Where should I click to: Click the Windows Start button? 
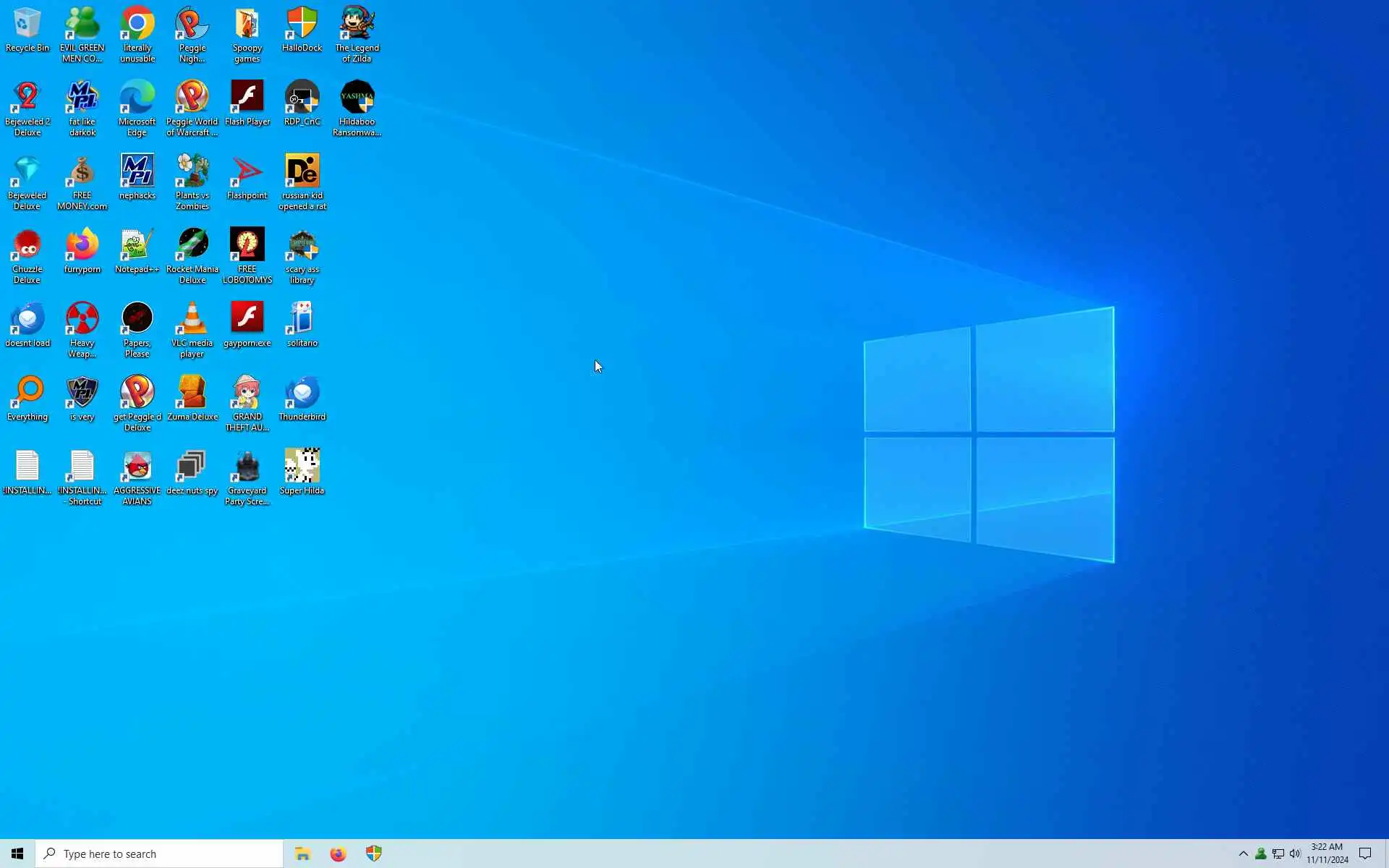(17, 854)
